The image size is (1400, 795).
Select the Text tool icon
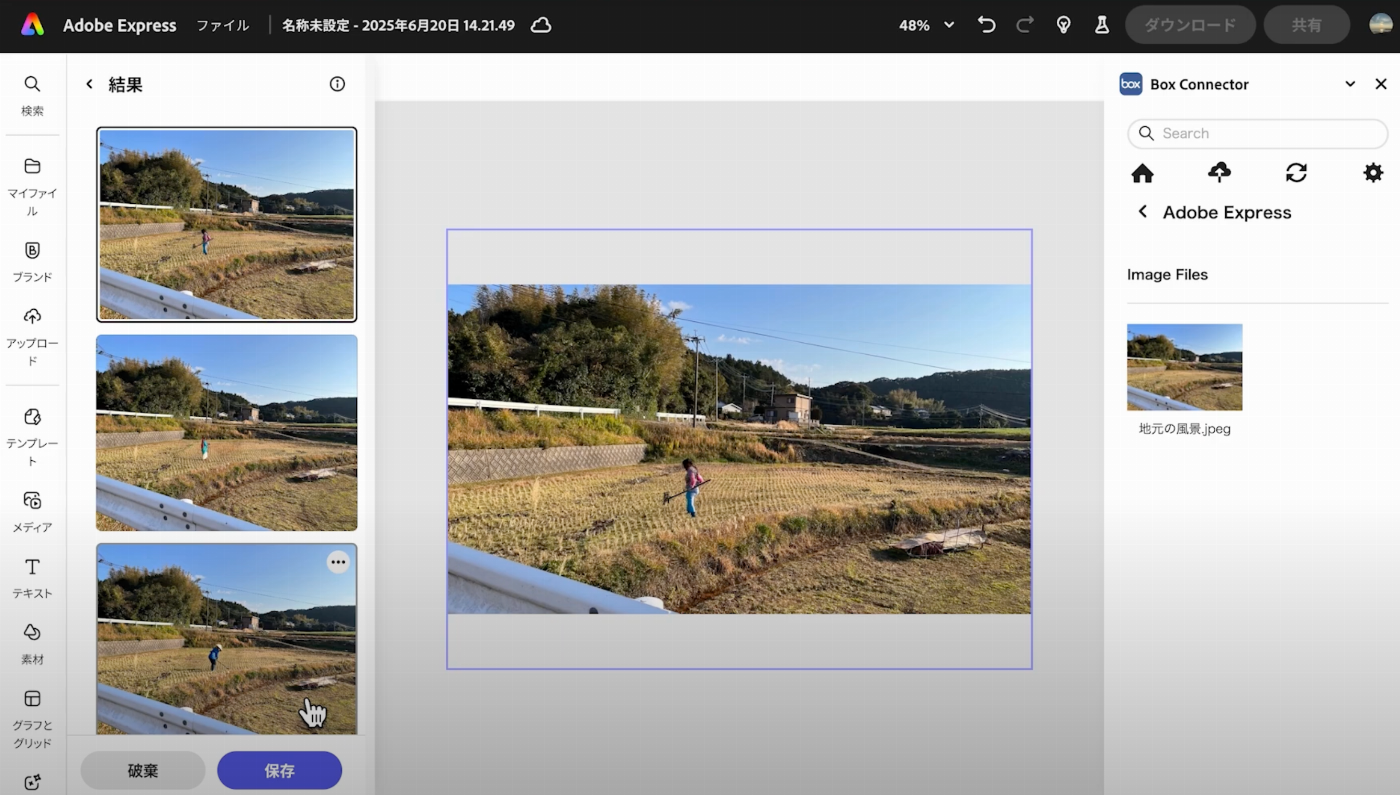click(32, 567)
